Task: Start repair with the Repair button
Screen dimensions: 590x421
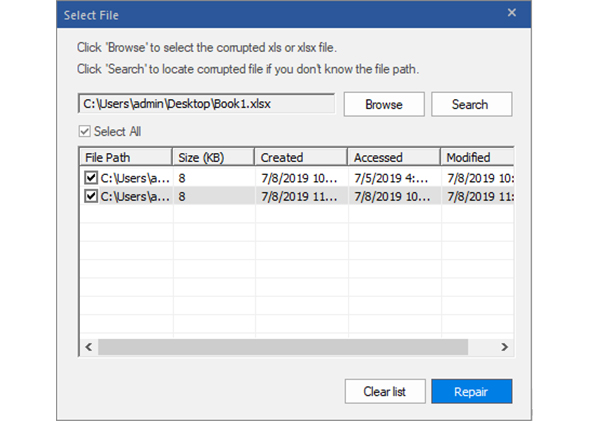Action: [x=471, y=391]
